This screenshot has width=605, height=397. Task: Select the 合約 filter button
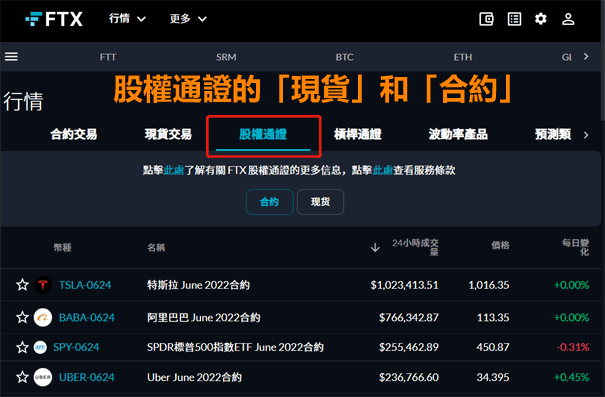click(269, 202)
